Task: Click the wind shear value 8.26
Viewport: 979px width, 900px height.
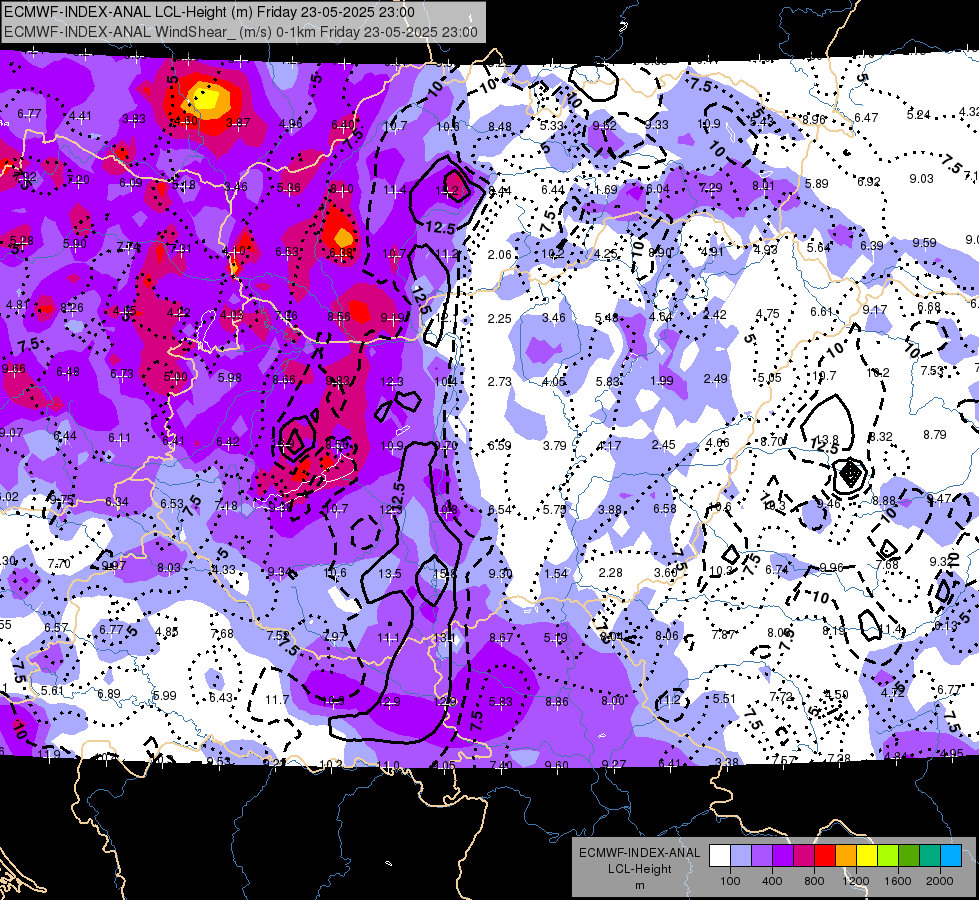Action: [x=72, y=308]
